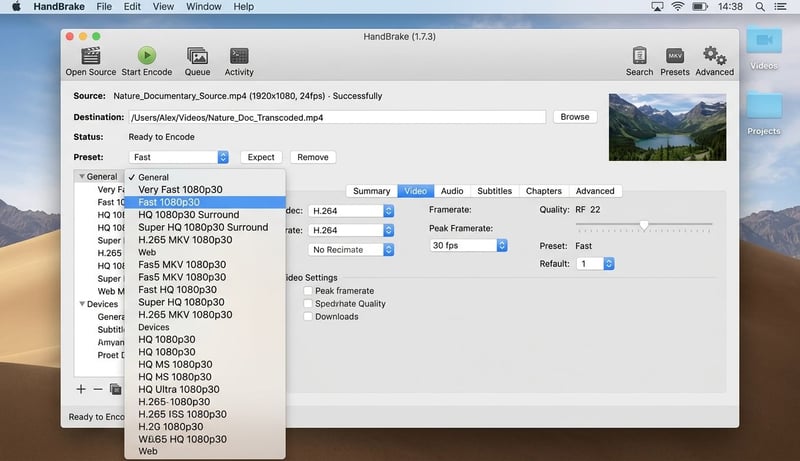This screenshot has height=461, width=800.
Task: Open the Window menu
Action: pos(204,7)
